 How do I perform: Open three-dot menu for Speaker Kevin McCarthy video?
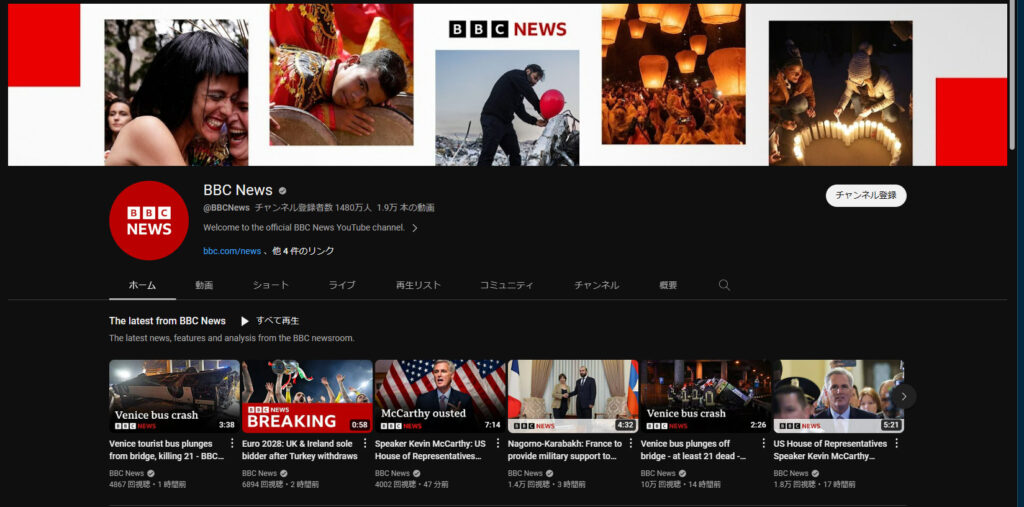[499, 443]
